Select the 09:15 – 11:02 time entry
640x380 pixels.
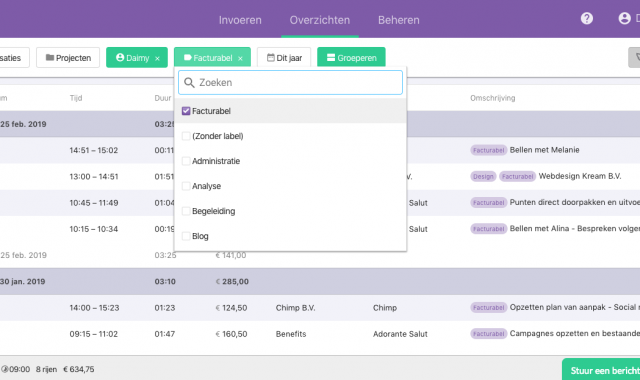tap(93, 334)
